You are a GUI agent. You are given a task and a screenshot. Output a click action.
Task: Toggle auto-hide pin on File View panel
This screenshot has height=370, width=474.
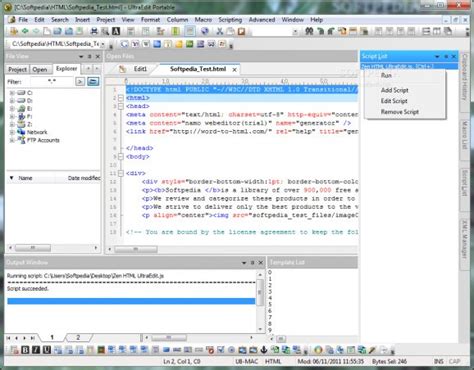pyautogui.click(x=89, y=56)
